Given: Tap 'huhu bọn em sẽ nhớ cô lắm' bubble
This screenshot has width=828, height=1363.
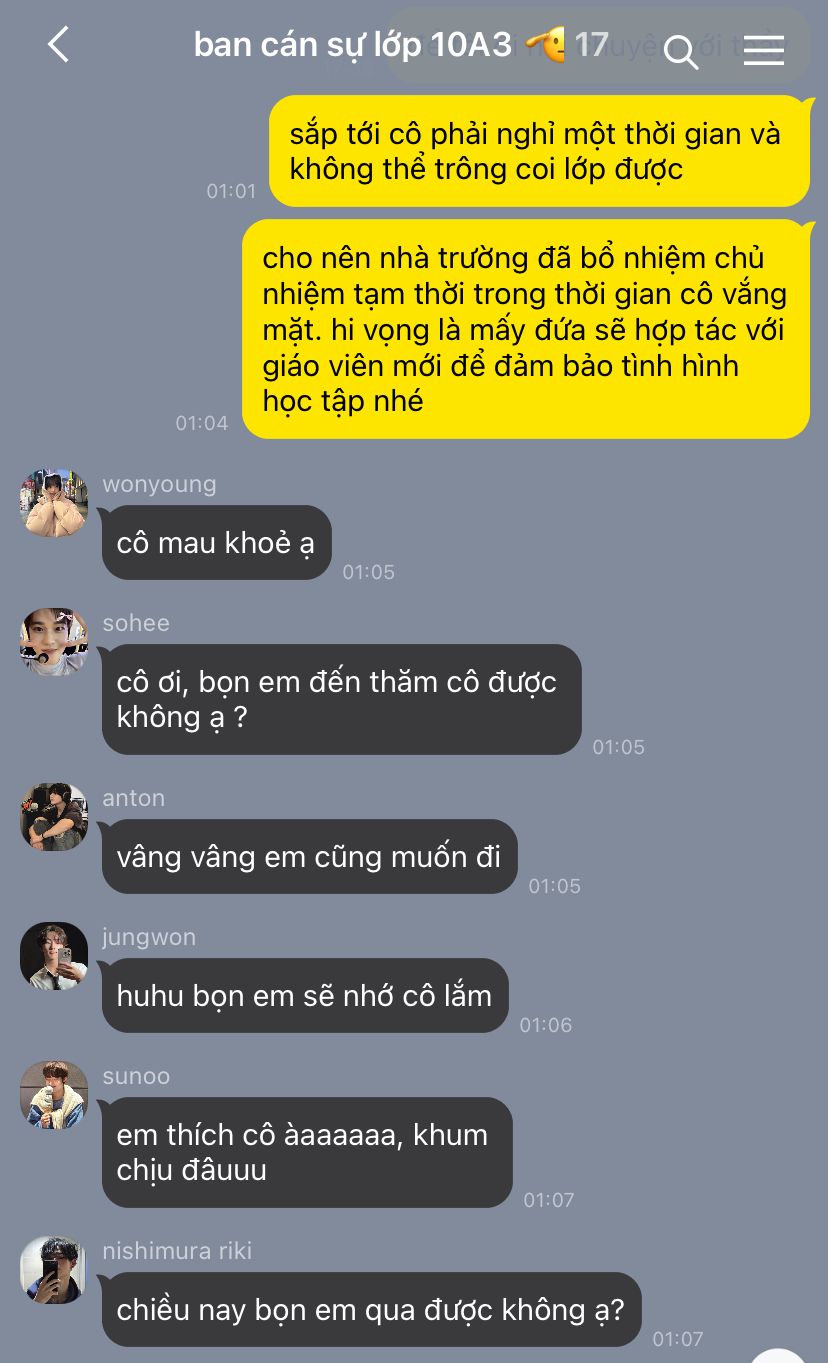Looking at the screenshot, I should tap(305, 996).
